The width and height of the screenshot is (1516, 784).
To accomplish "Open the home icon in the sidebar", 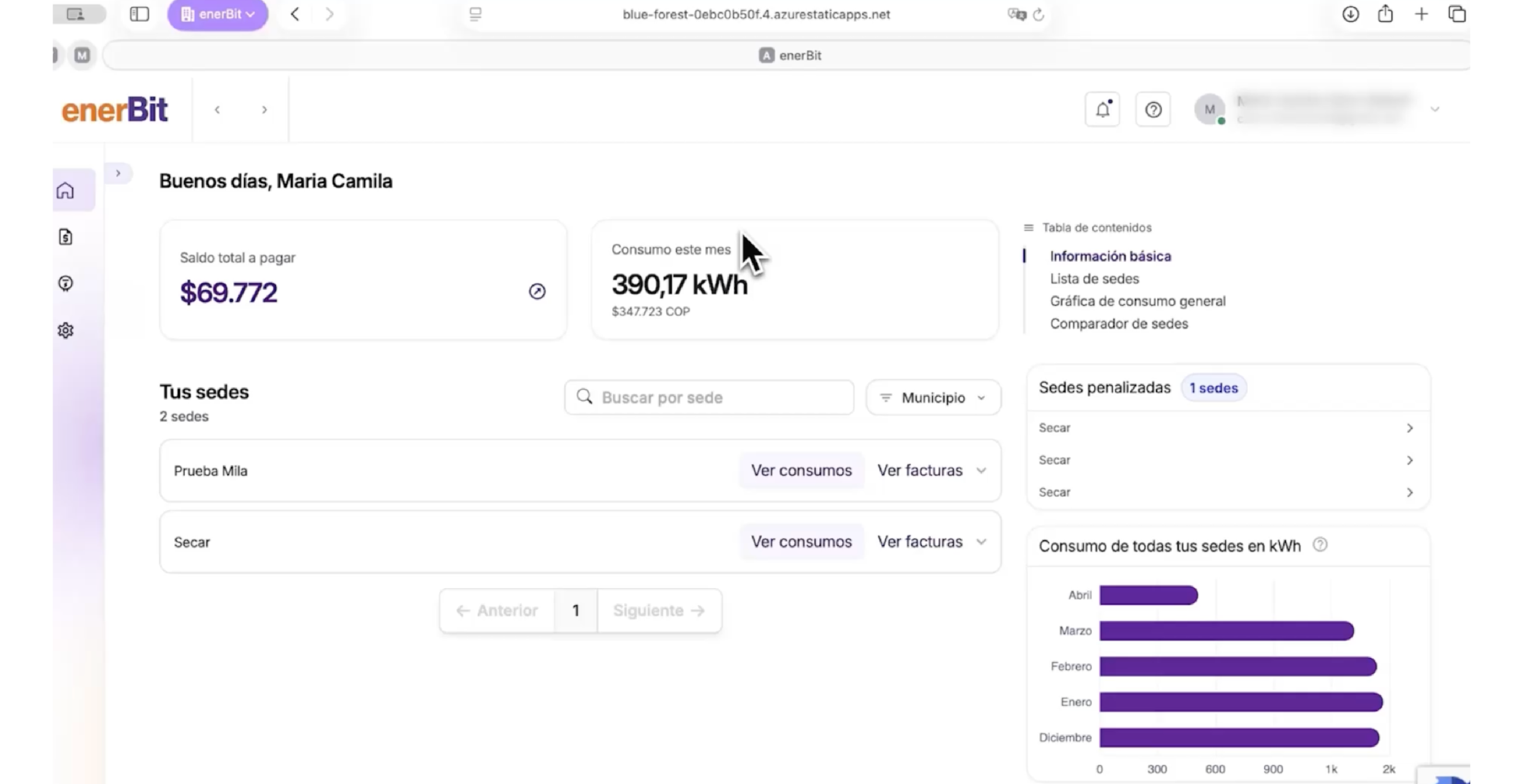I will point(66,191).
